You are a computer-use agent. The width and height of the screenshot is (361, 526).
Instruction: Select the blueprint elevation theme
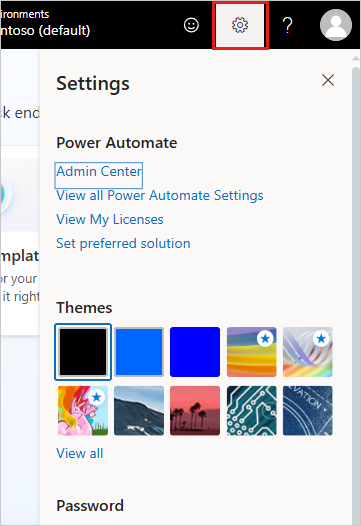pyautogui.click(x=308, y=411)
